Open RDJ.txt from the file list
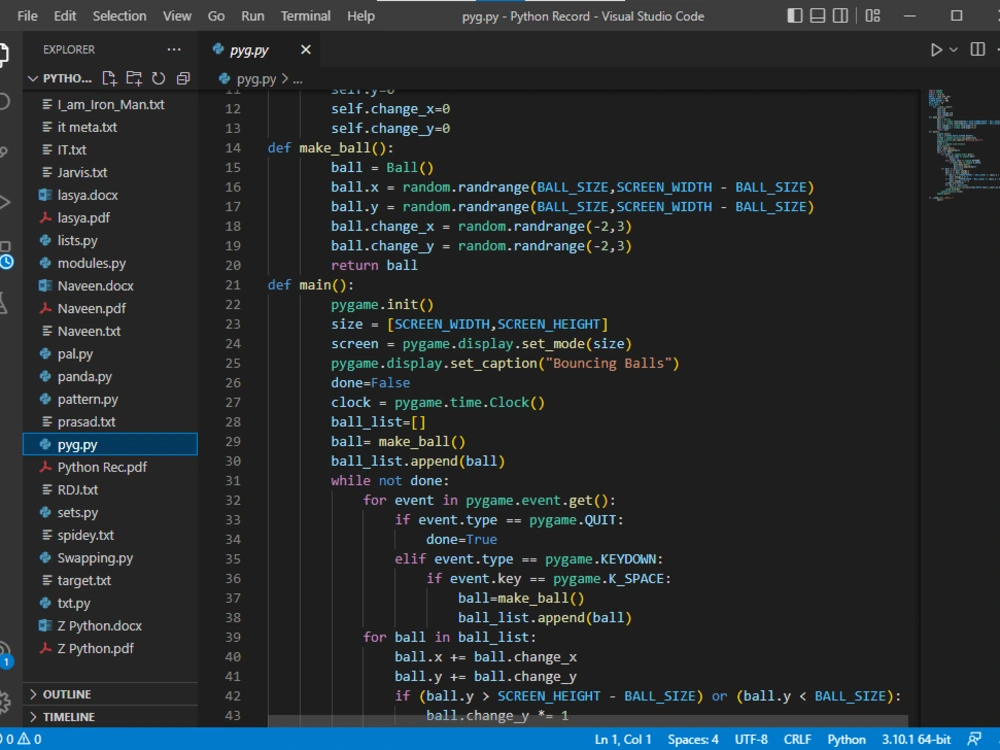The image size is (1000, 750). [110, 490]
